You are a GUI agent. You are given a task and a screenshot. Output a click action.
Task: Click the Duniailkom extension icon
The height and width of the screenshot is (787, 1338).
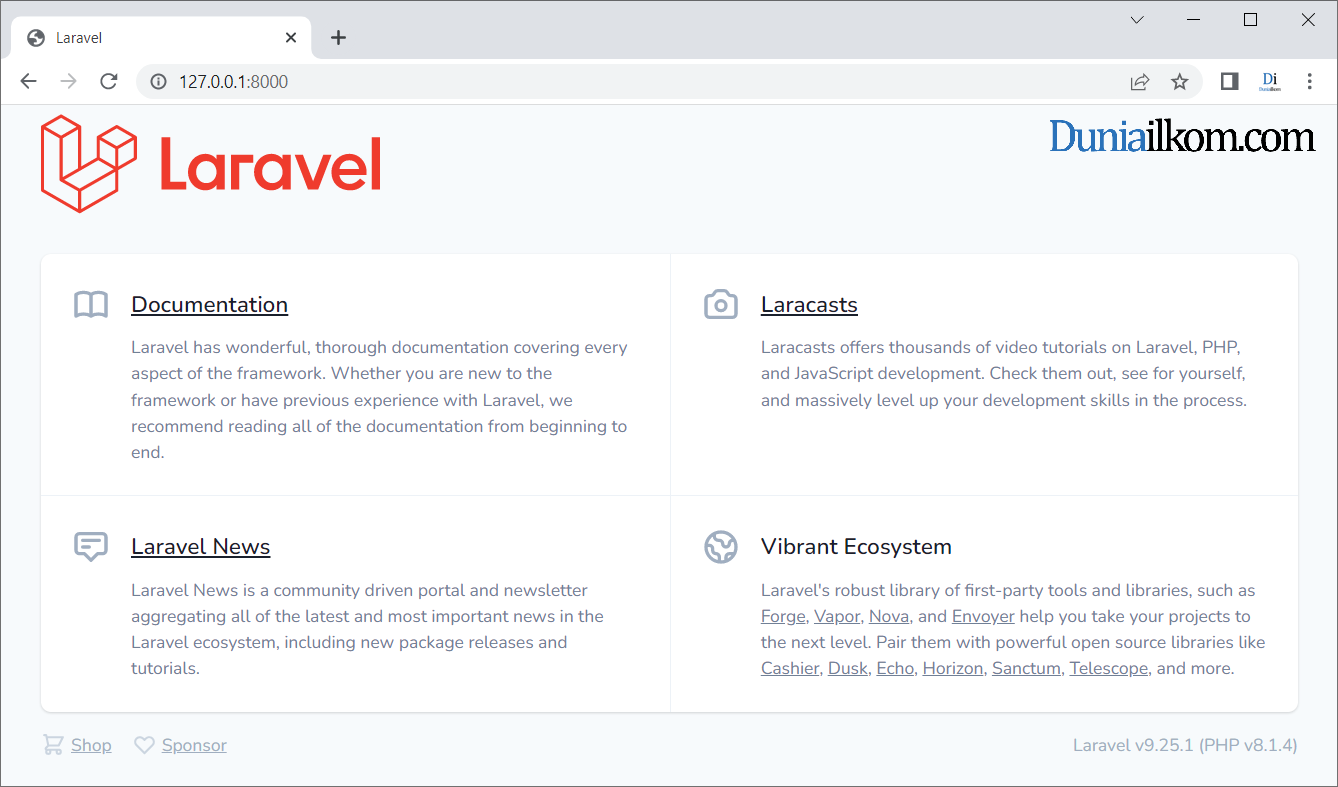tap(1270, 82)
